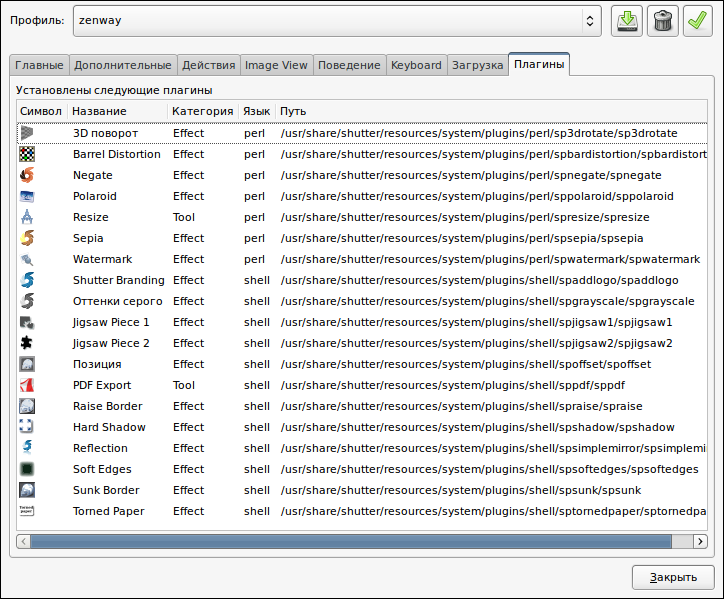This screenshot has width=724, height=599.
Task: Select the 3D поворот plugin icon
Action: [x=27, y=133]
